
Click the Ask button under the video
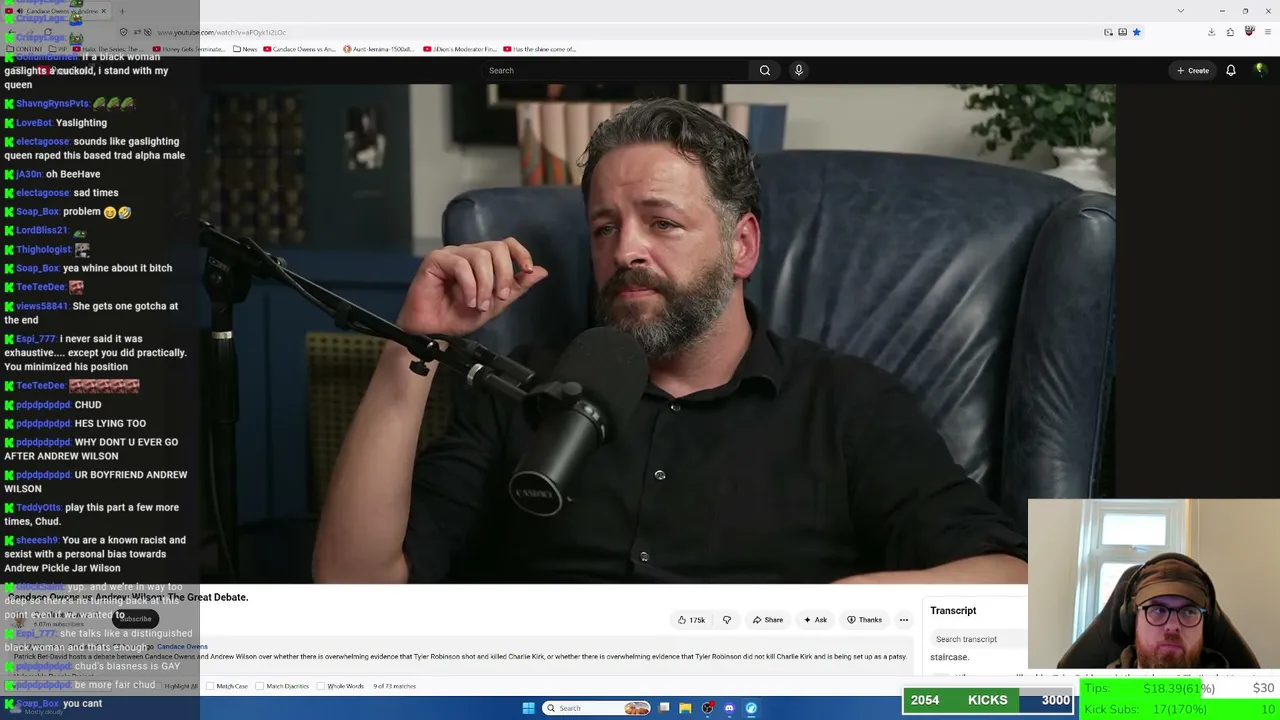[x=816, y=620]
